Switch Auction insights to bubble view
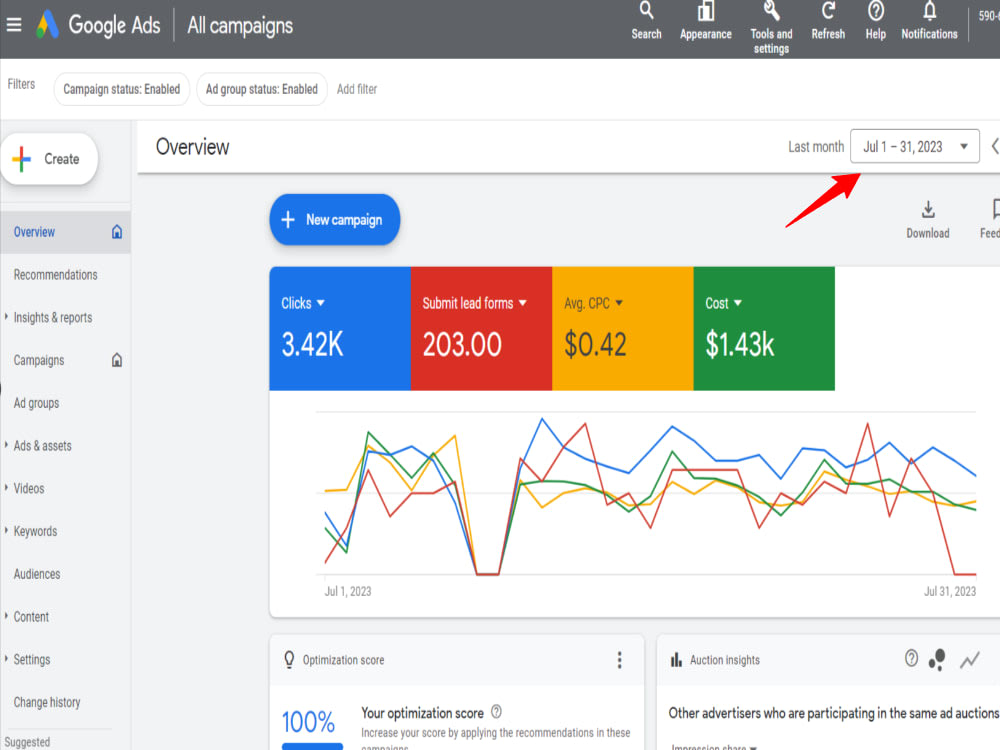The width and height of the screenshot is (1000, 750). 937,659
